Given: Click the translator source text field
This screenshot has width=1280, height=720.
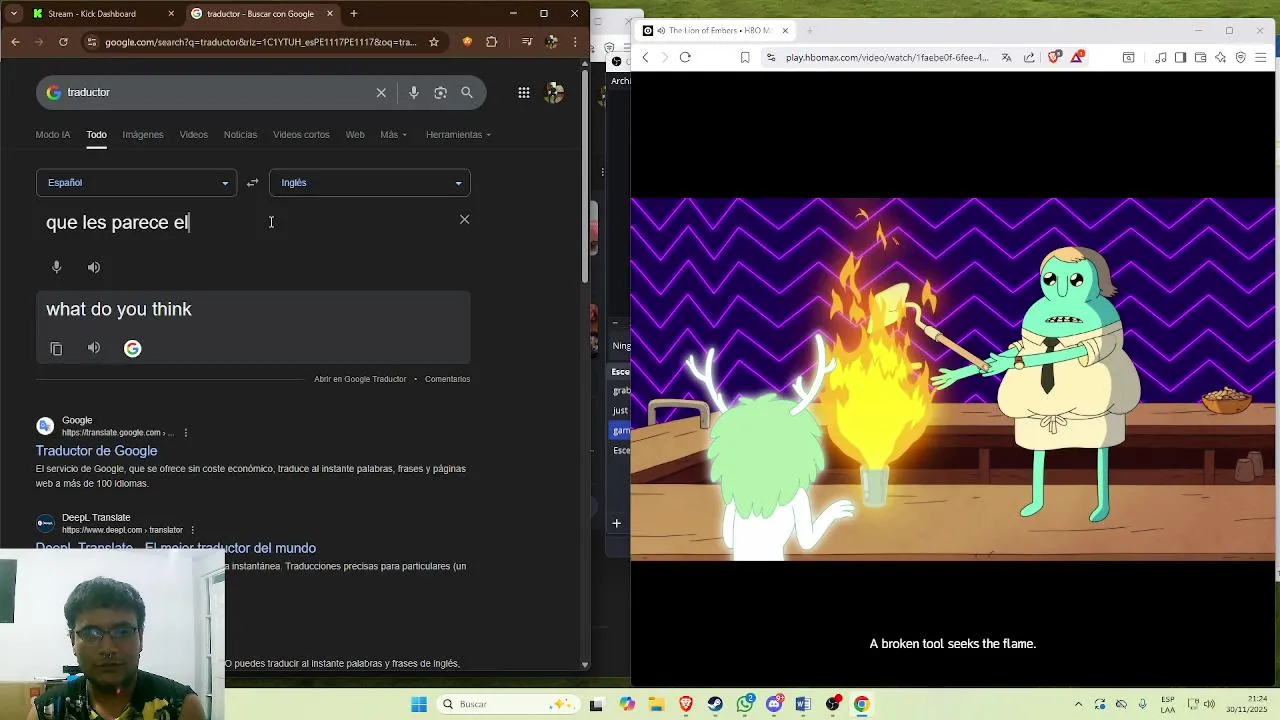Looking at the screenshot, I should coord(245,223).
